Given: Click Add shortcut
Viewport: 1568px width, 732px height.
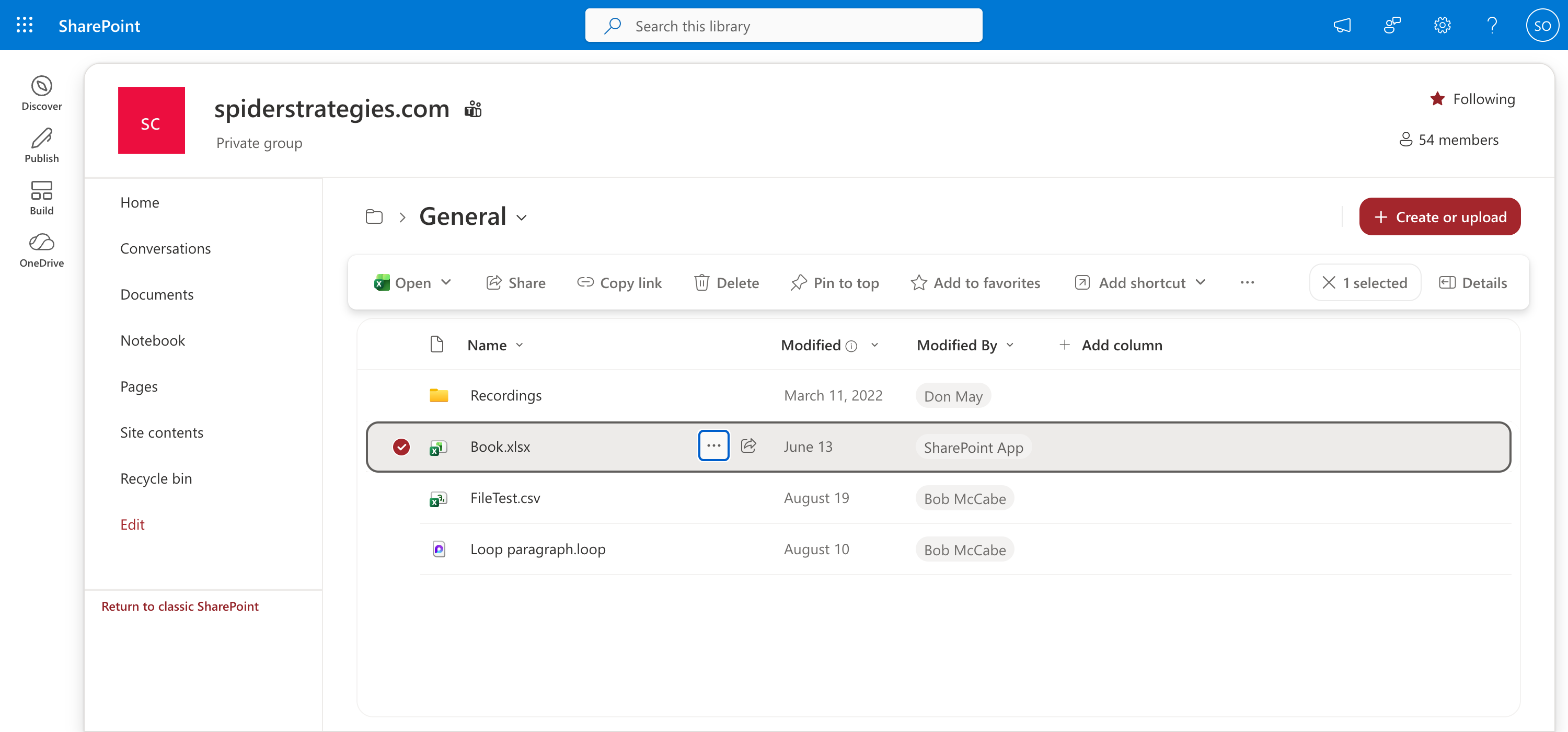Looking at the screenshot, I should pyautogui.click(x=1131, y=282).
